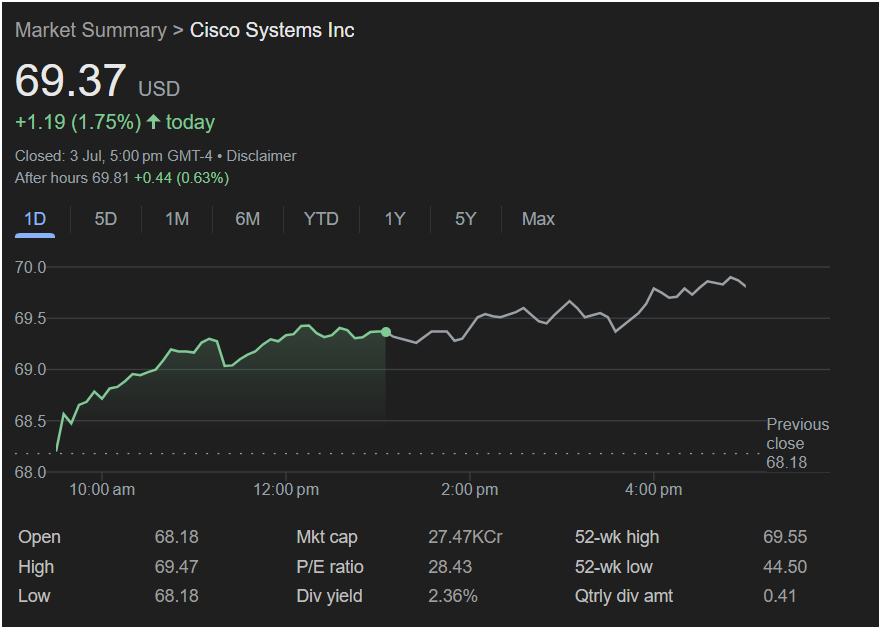Click the +1.19 (1.75%) change text
881x629 pixels.
coord(78,122)
